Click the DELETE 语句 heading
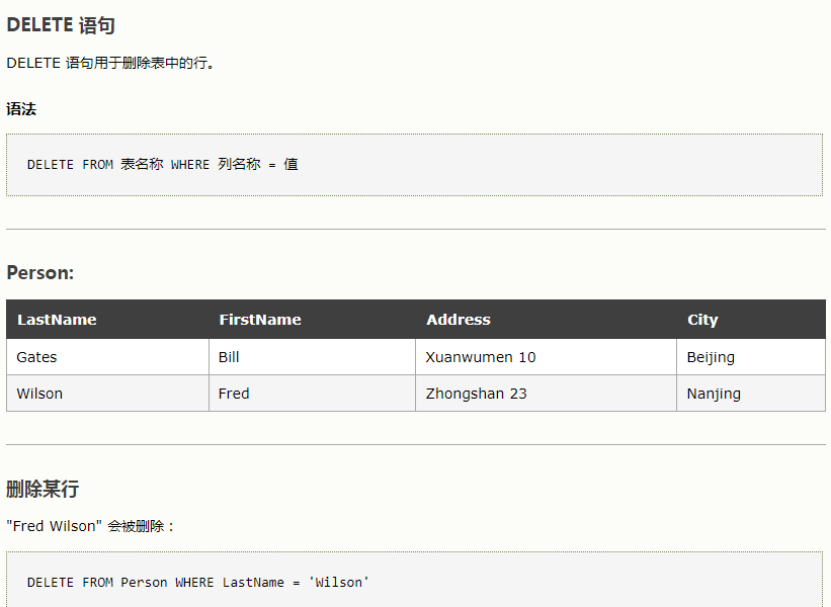Screen dimensions: 831x607 [60, 25]
